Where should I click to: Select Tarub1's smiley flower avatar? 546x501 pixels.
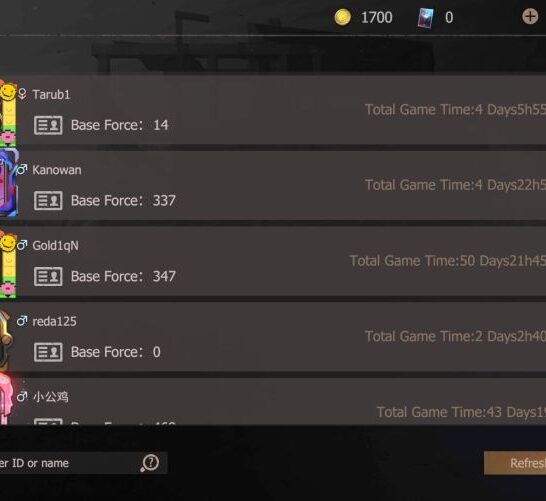pos(8,112)
